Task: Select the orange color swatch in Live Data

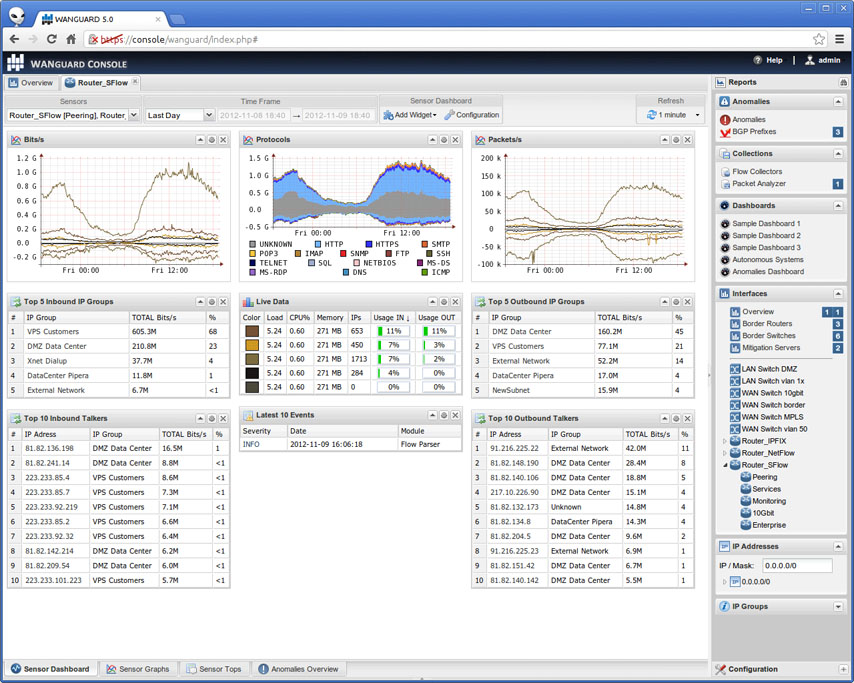Action: (252, 345)
